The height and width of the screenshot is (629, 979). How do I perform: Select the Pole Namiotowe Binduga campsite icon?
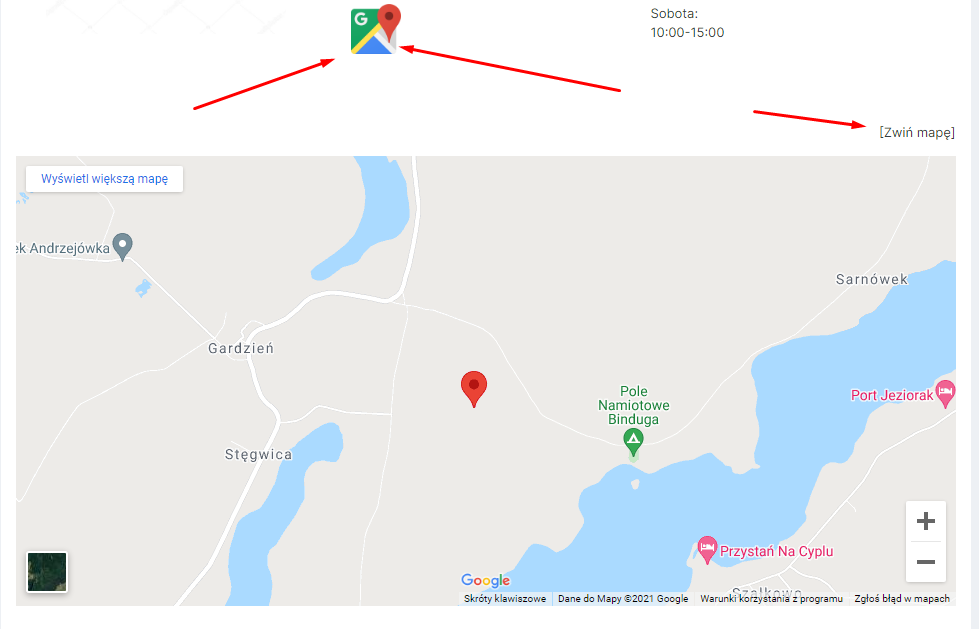[634, 440]
